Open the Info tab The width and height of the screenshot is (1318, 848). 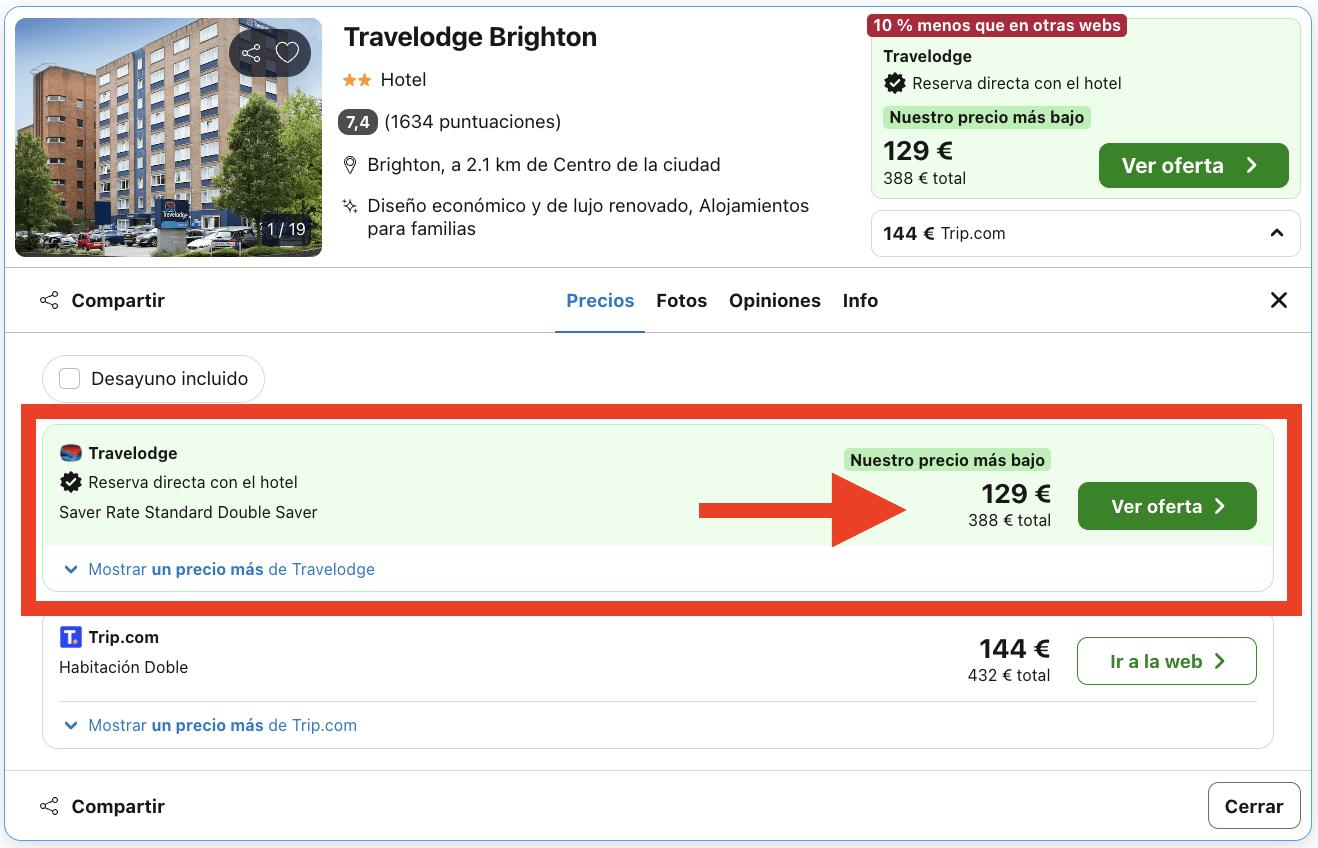[860, 300]
